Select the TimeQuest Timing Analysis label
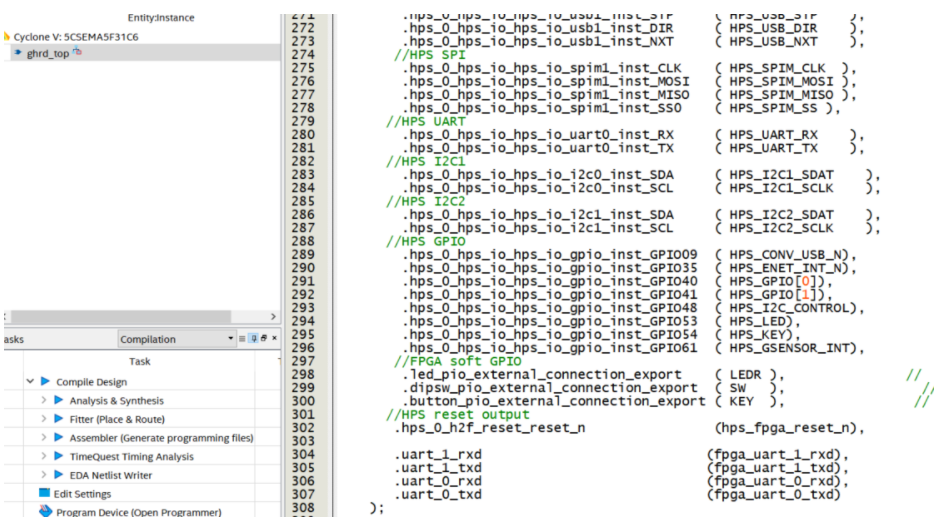Screen dimensions: 946x528 click(132, 457)
